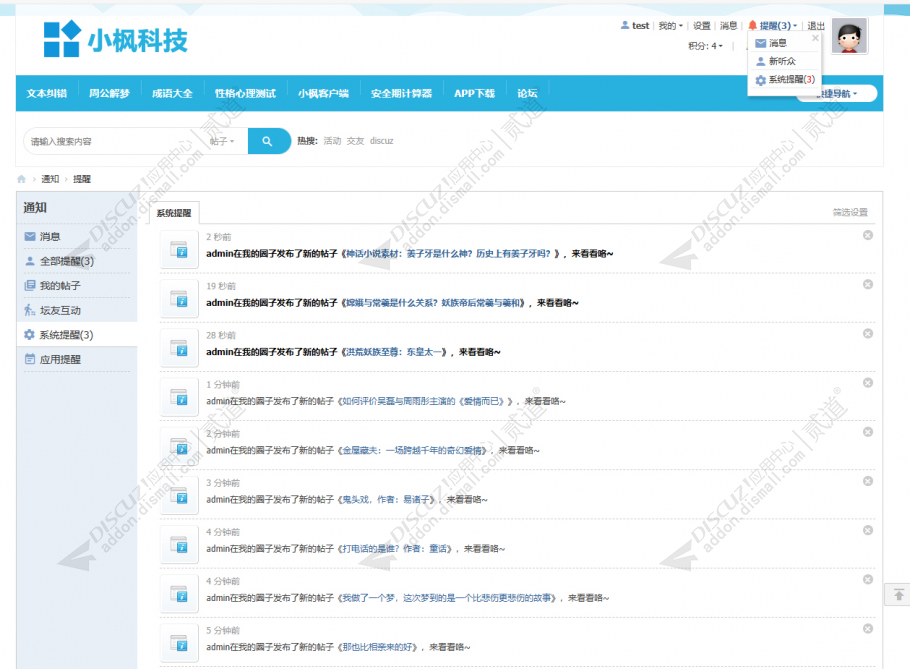Delete the 金屋藏夫 notification with its X icon
This screenshot has height=669, width=910.
868,432
